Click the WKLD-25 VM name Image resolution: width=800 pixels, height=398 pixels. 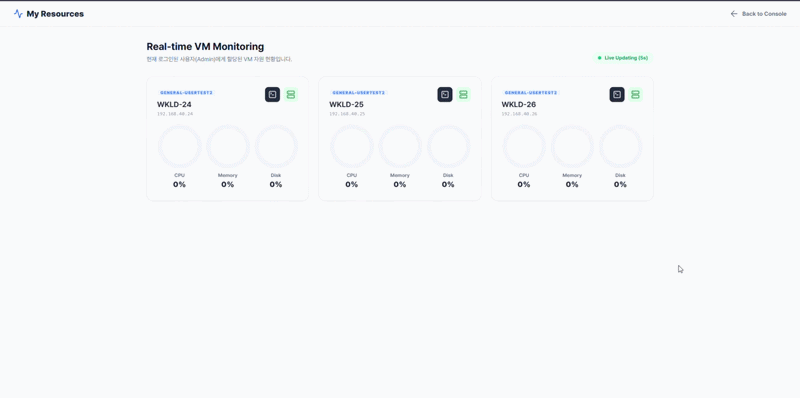click(346, 105)
